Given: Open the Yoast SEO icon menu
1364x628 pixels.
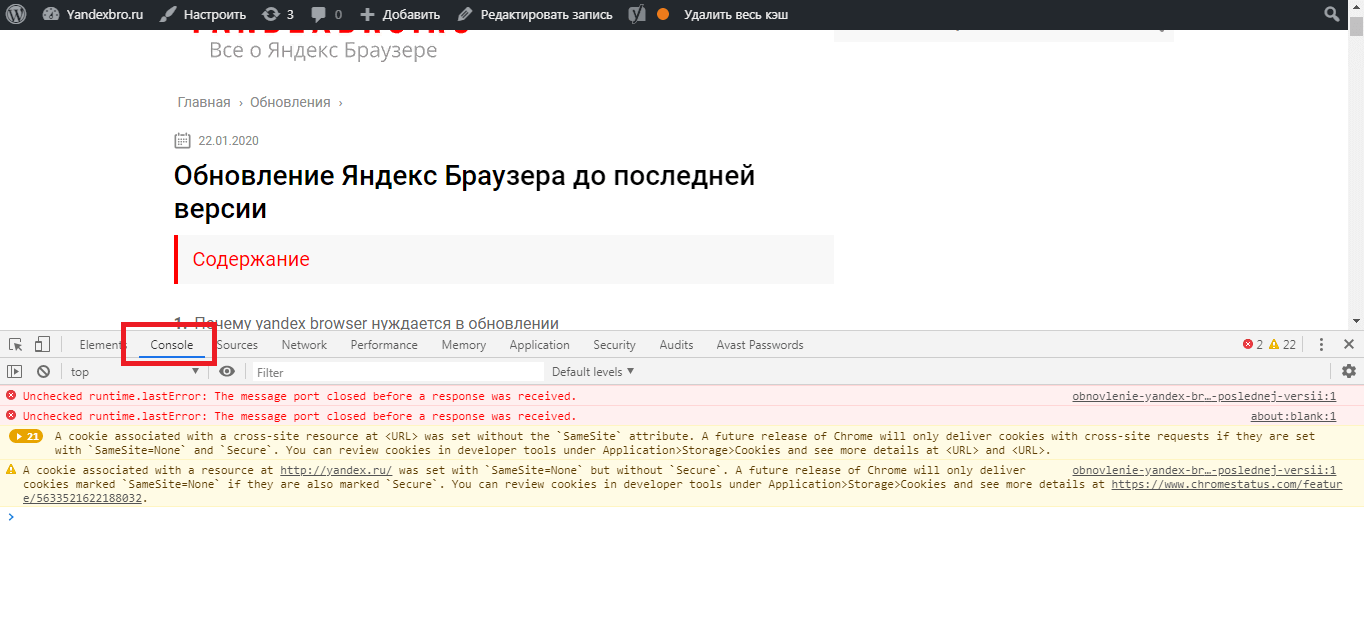Looking at the screenshot, I should (x=637, y=14).
